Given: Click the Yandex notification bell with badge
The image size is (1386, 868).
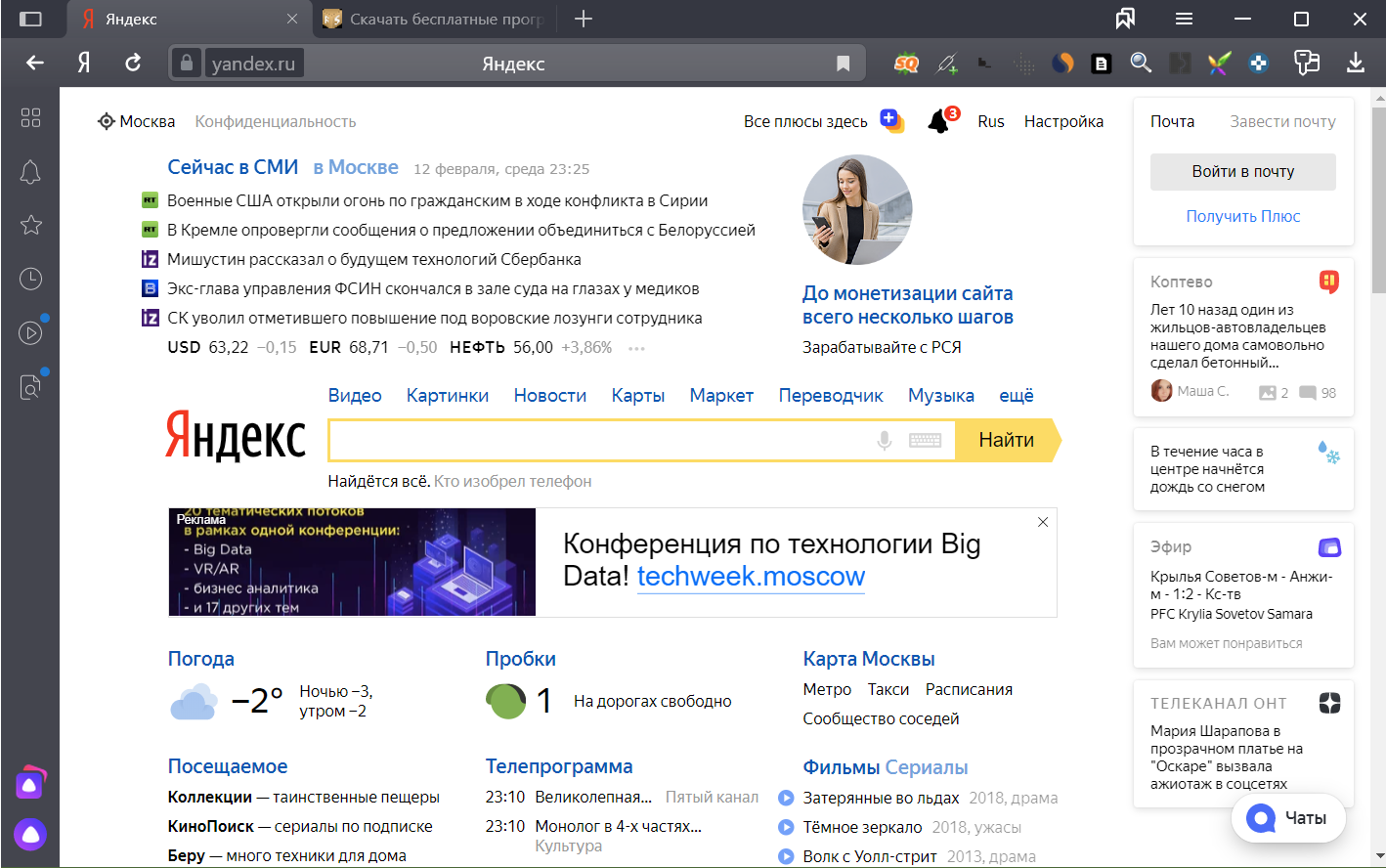Looking at the screenshot, I should pyautogui.click(x=939, y=121).
